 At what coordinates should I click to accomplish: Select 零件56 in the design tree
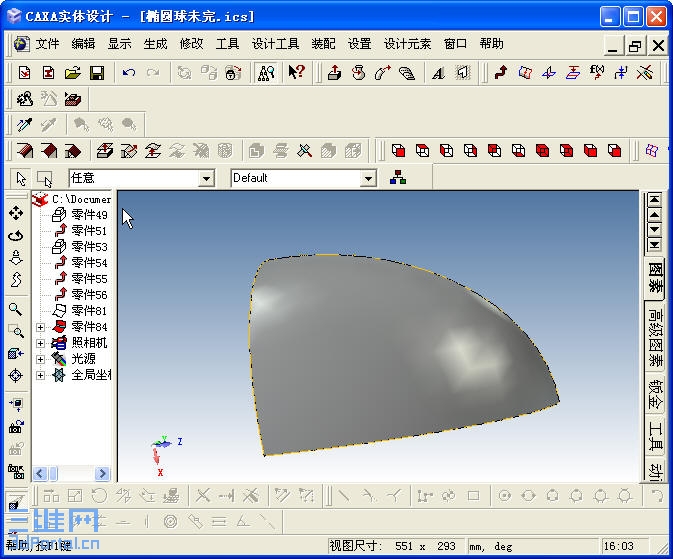[x=89, y=295]
